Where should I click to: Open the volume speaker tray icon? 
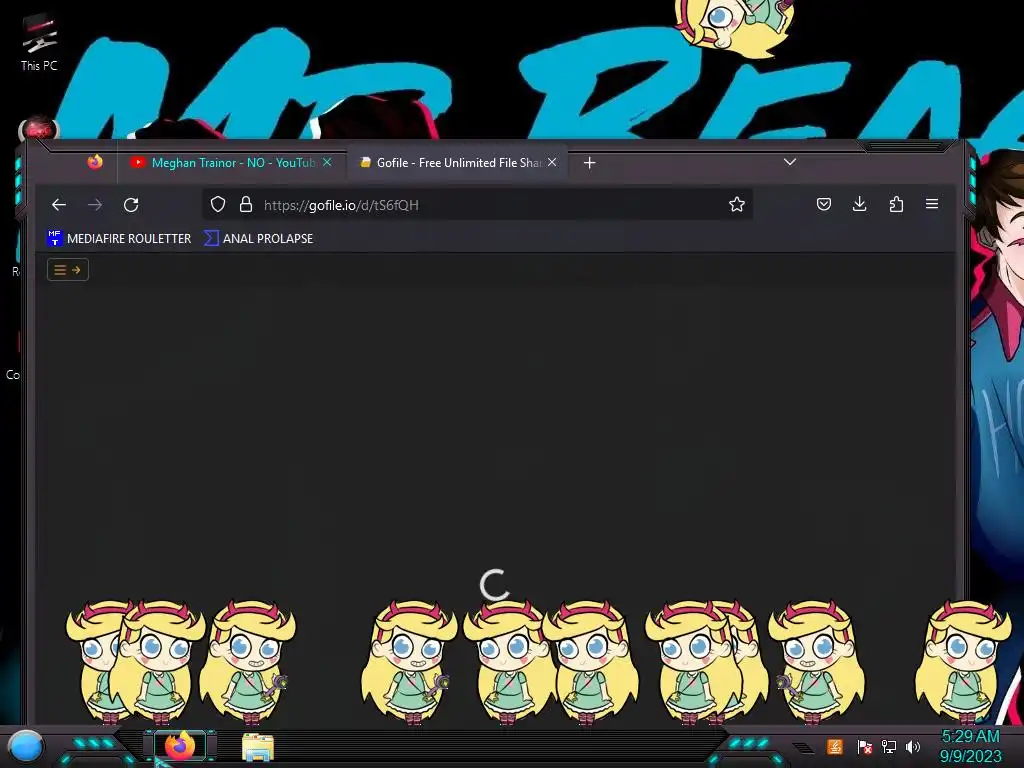pos(913,746)
